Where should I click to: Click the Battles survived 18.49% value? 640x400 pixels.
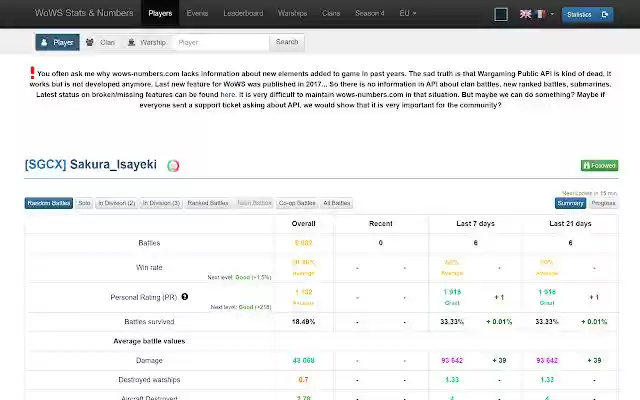pos(303,322)
